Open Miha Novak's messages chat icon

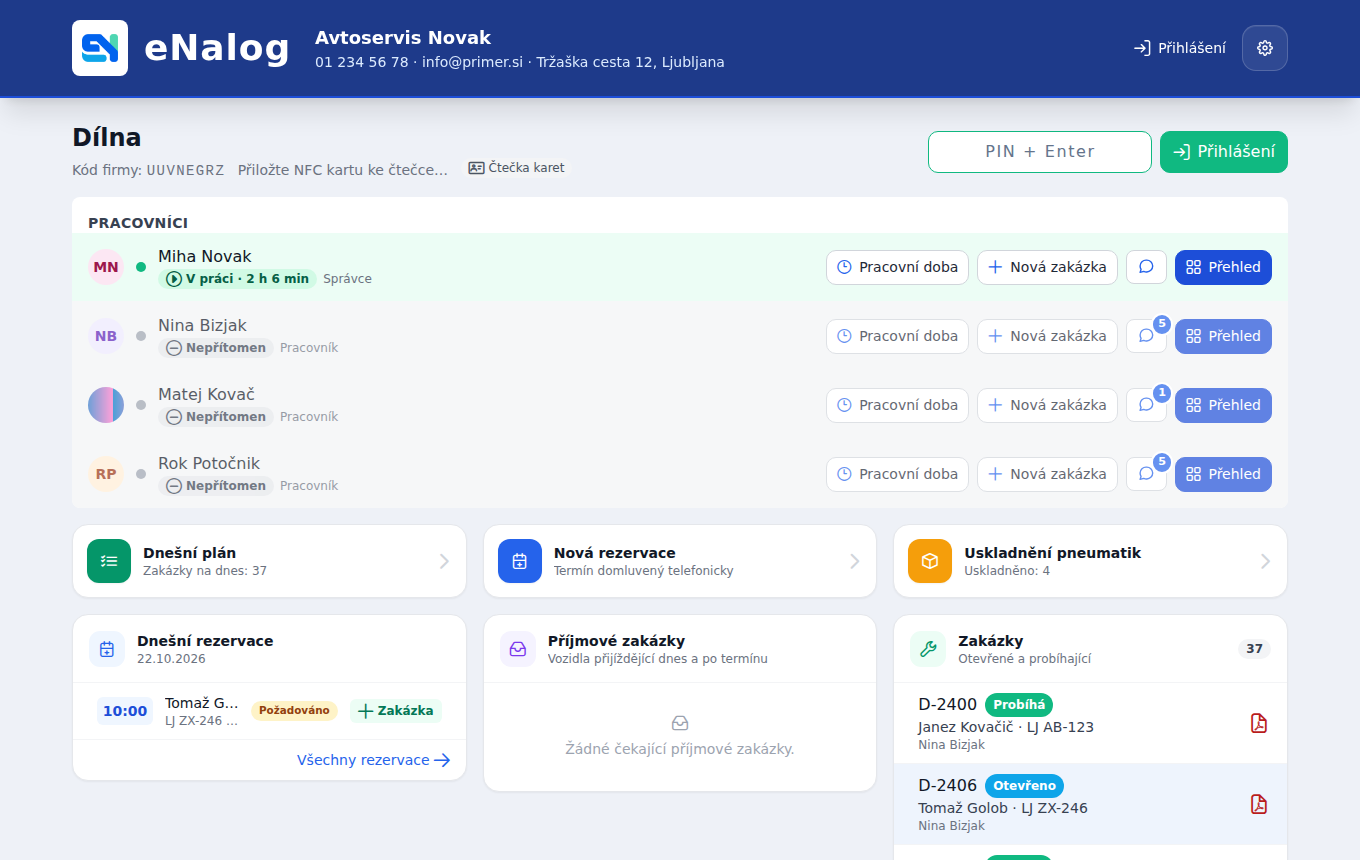tap(1146, 267)
